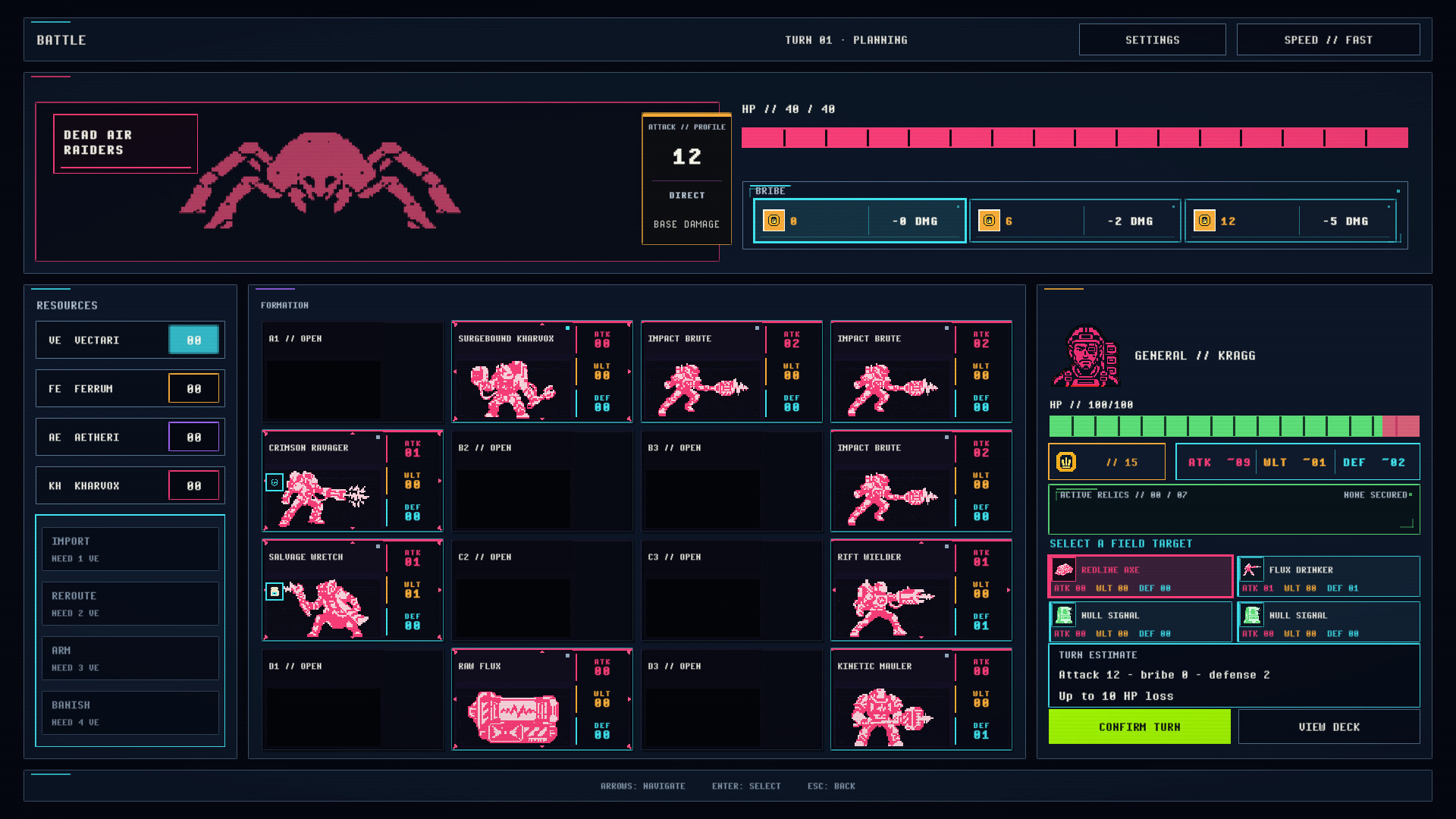
Task: Select Redline Axe as field target
Action: (x=1140, y=577)
